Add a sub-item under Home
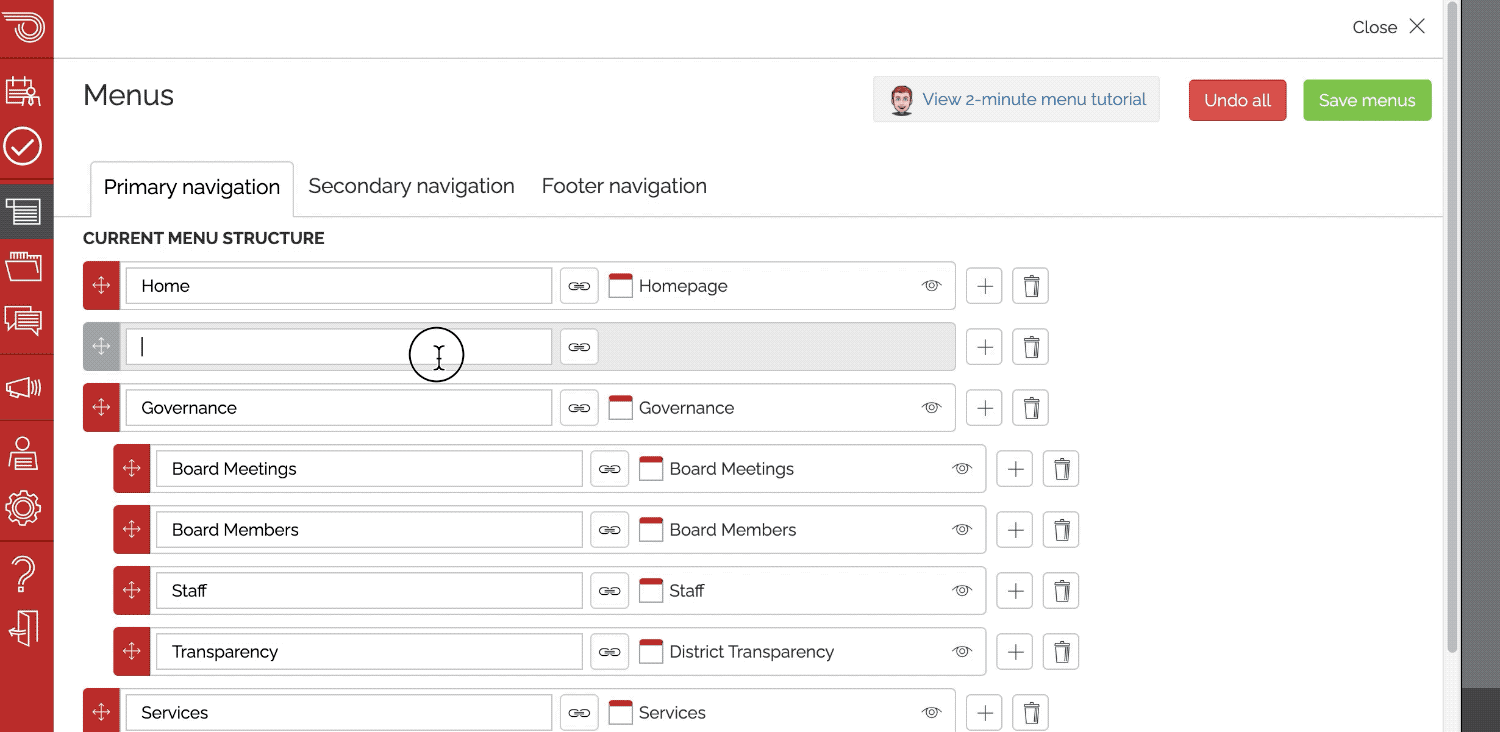The width and height of the screenshot is (1500, 732). tap(984, 286)
